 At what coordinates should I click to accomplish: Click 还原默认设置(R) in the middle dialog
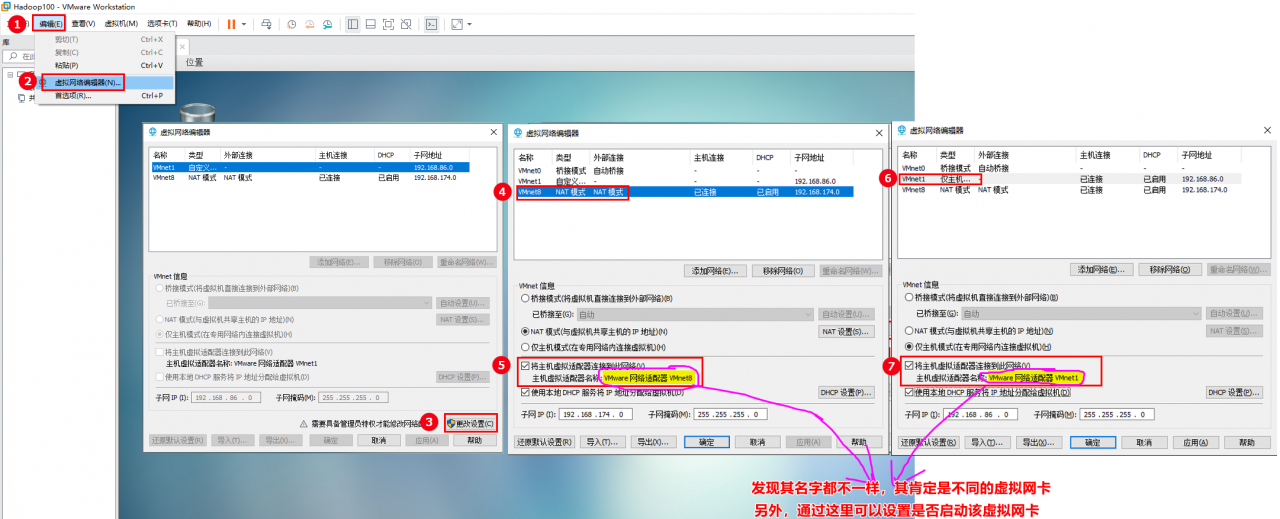(x=544, y=441)
